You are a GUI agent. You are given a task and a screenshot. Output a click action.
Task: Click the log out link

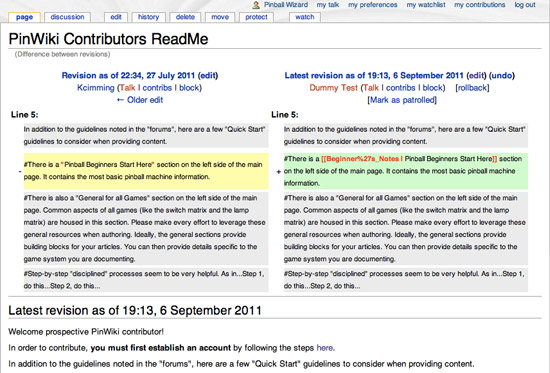click(x=525, y=5)
